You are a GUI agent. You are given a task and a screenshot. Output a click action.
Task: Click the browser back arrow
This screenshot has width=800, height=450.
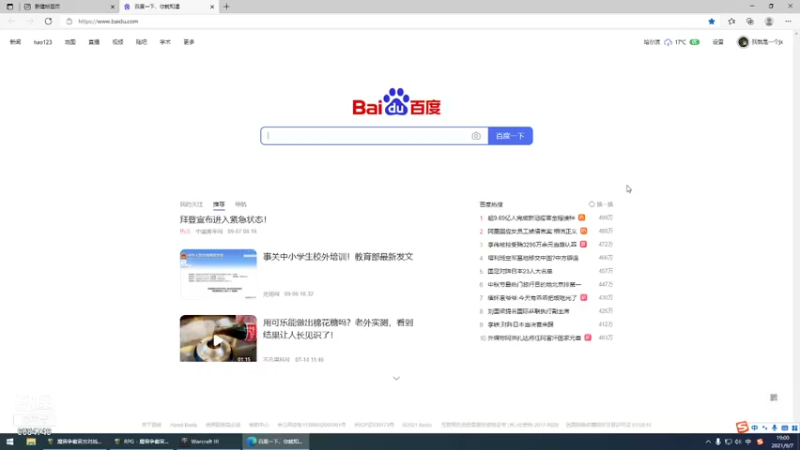point(12,21)
